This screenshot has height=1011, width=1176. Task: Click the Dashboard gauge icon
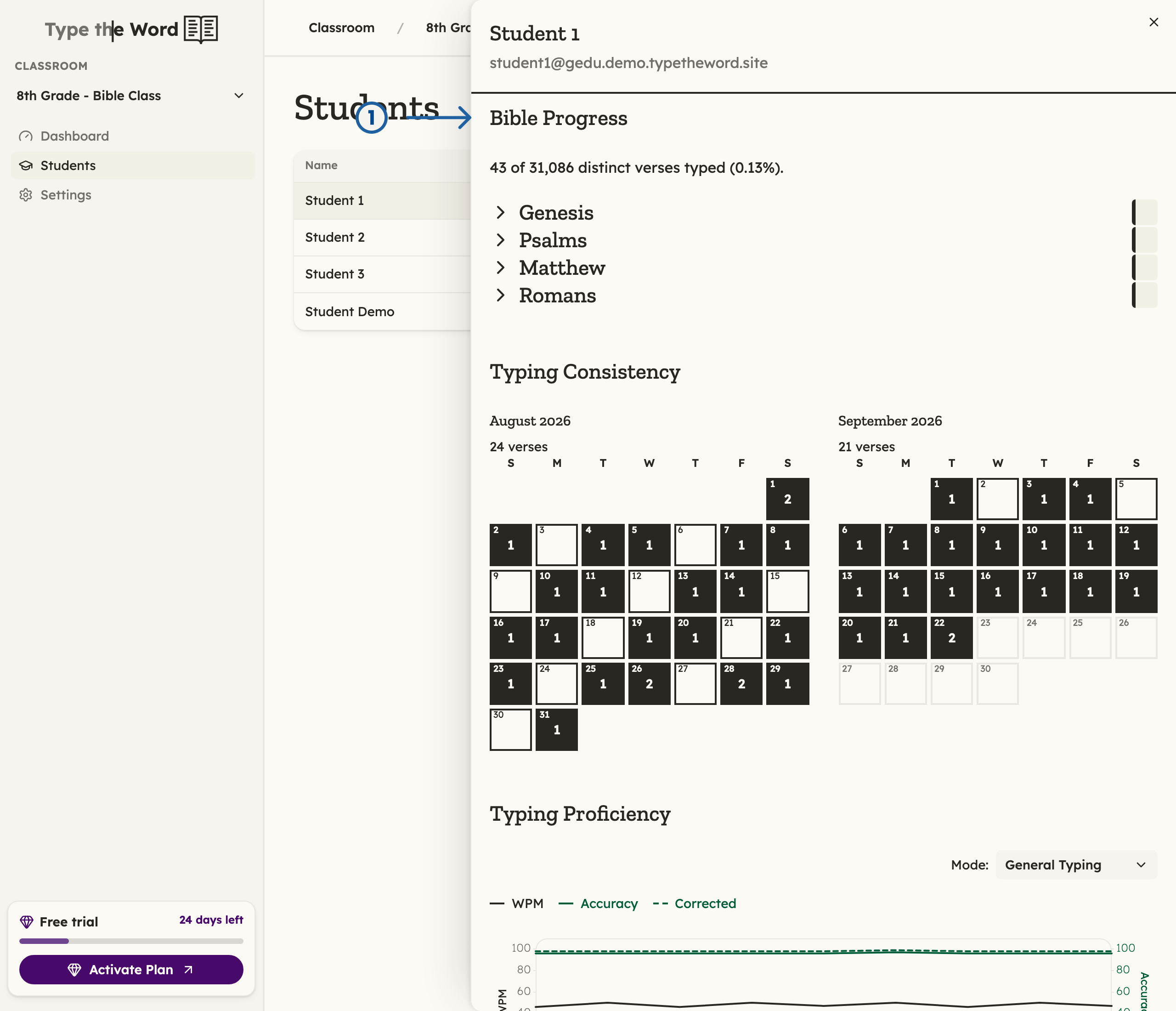click(26, 136)
